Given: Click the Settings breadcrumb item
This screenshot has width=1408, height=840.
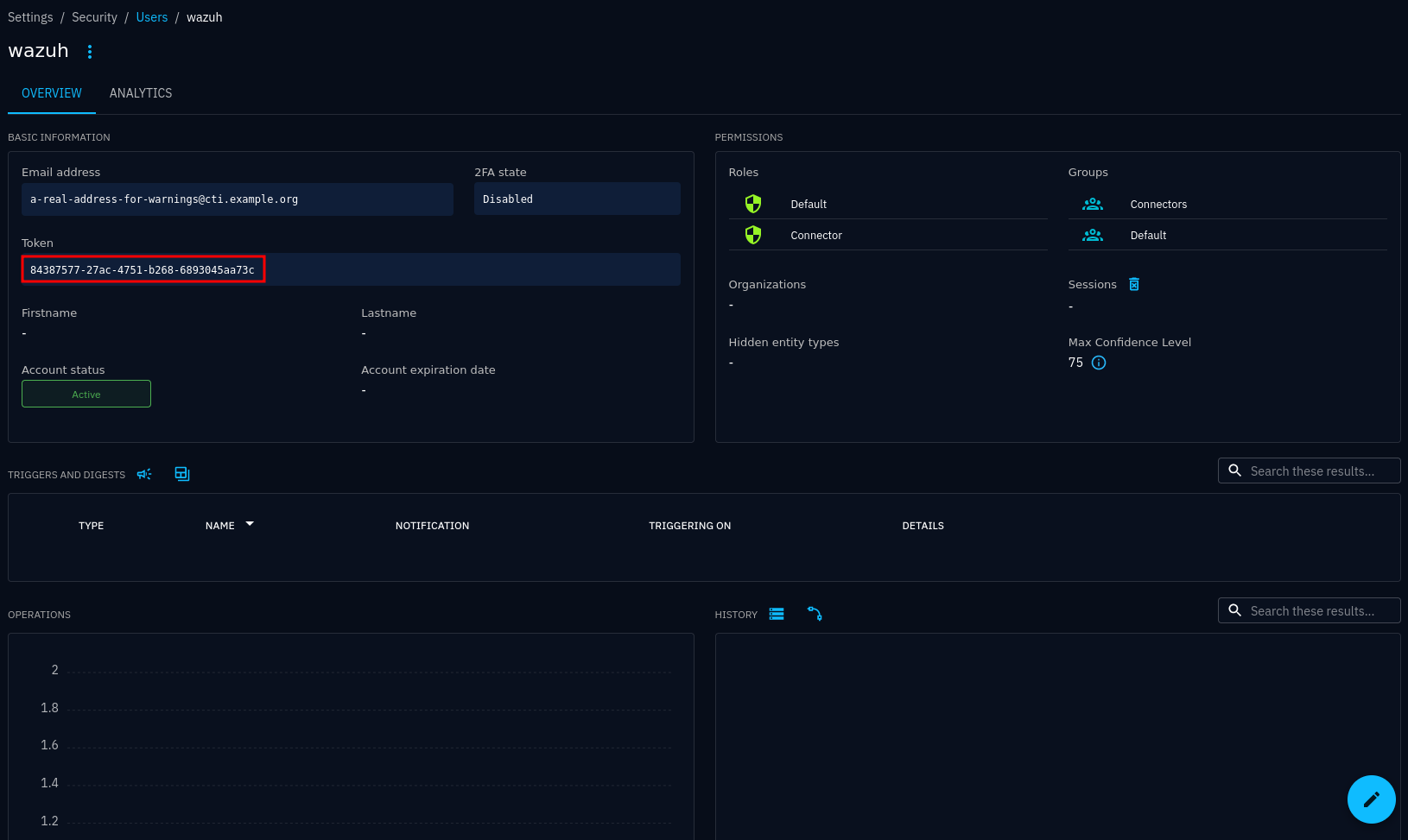Looking at the screenshot, I should (x=30, y=17).
